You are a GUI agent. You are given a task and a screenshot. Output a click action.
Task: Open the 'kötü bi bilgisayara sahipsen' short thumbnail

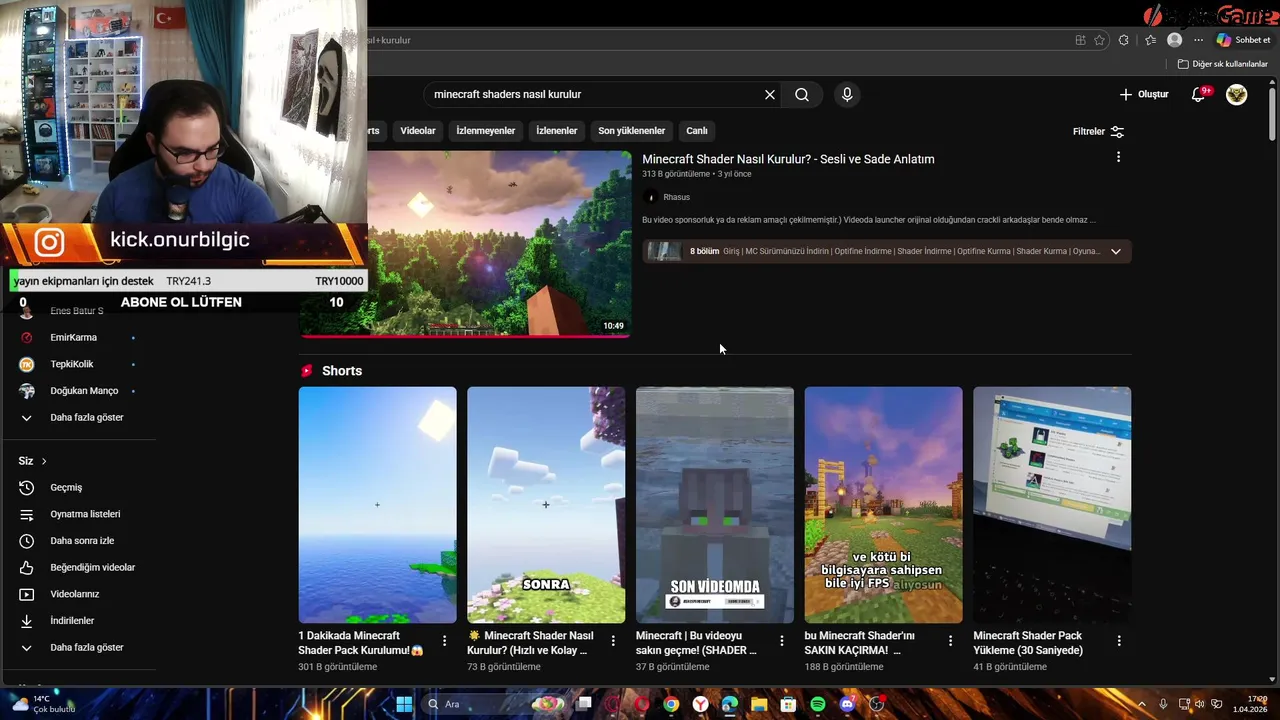tap(883, 505)
